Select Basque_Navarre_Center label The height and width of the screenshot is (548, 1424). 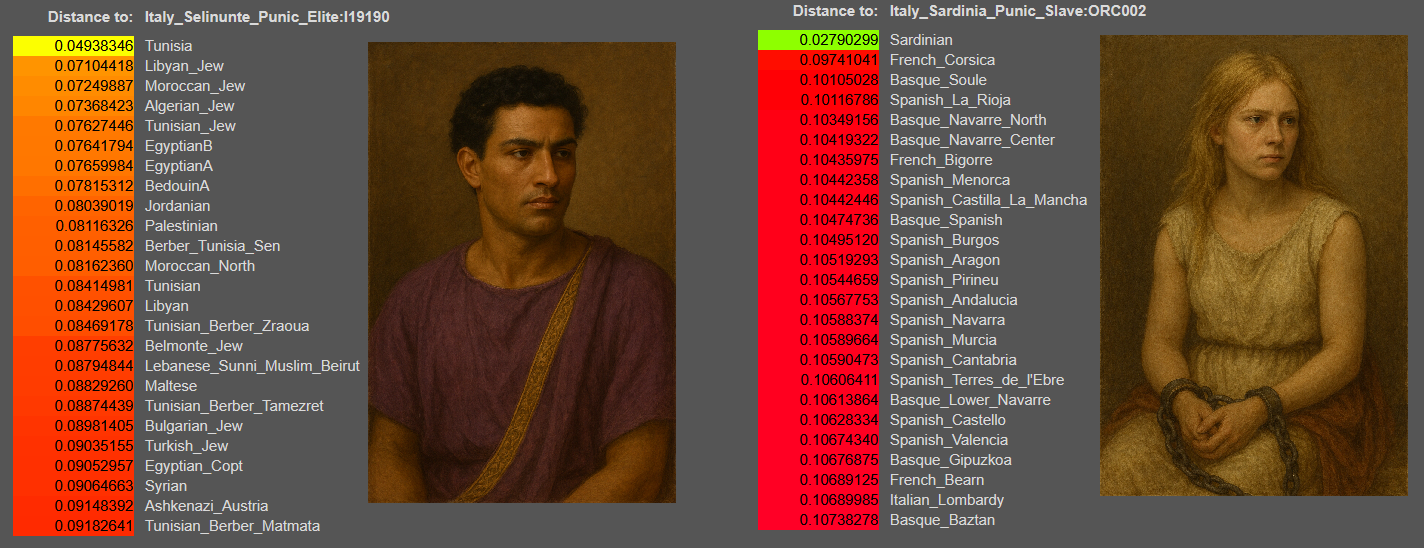972,140
